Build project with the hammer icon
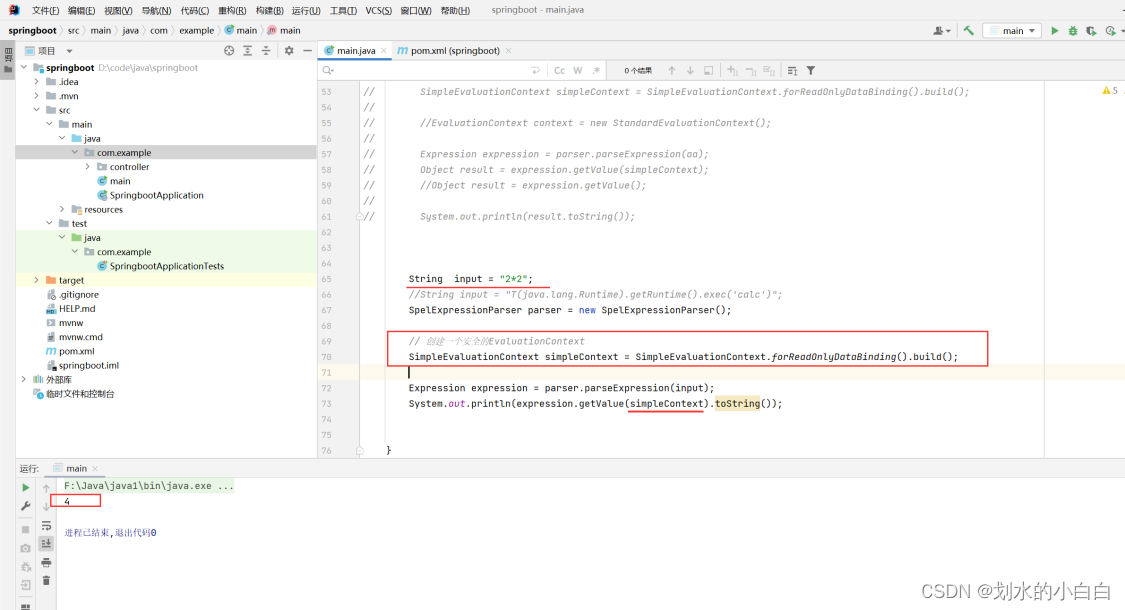Image resolution: width=1125 pixels, height=610 pixels. [969, 31]
